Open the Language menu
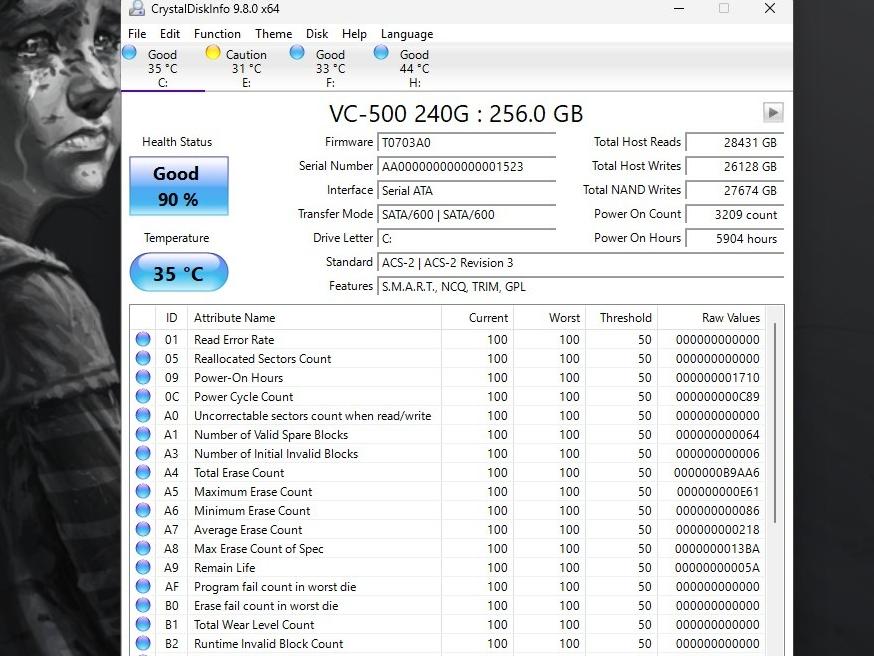Screen dimensions: 874x656 coord(407,34)
